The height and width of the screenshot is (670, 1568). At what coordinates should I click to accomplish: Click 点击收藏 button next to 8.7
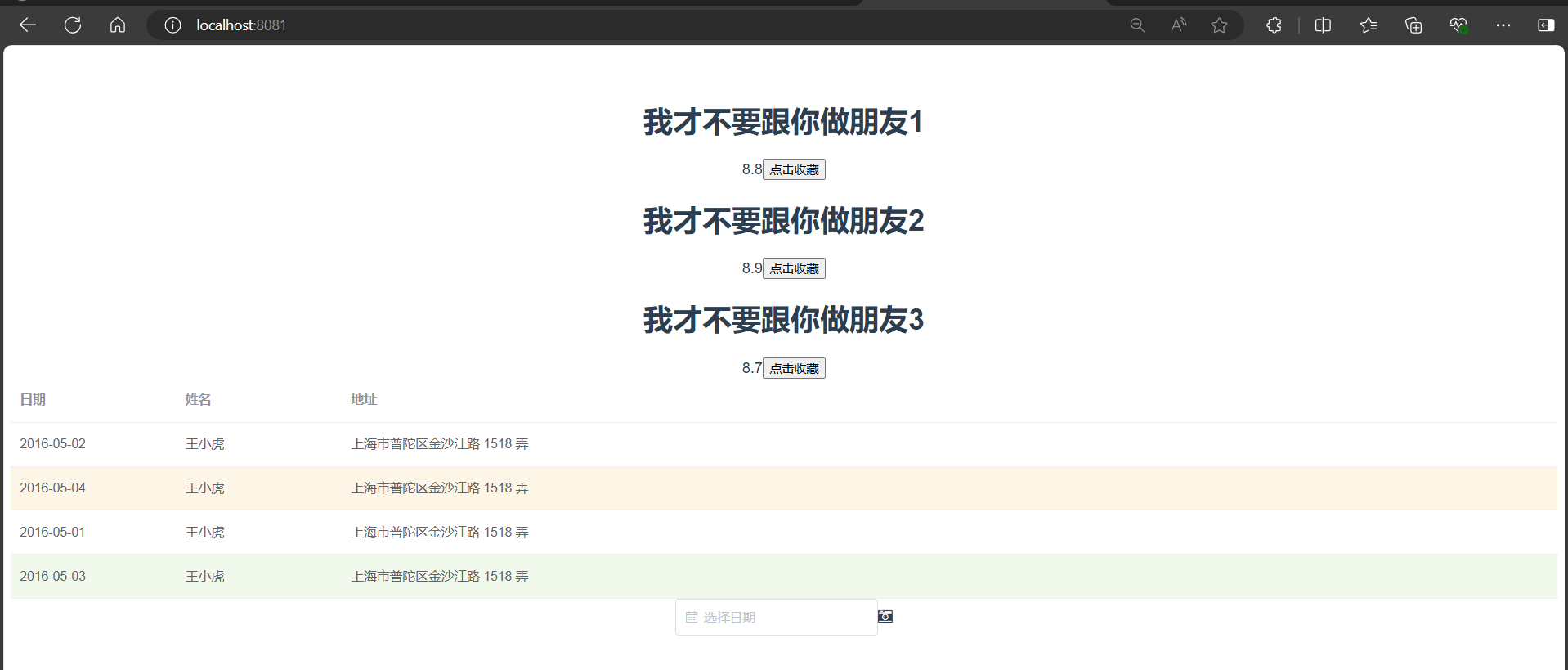click(794, 368)
